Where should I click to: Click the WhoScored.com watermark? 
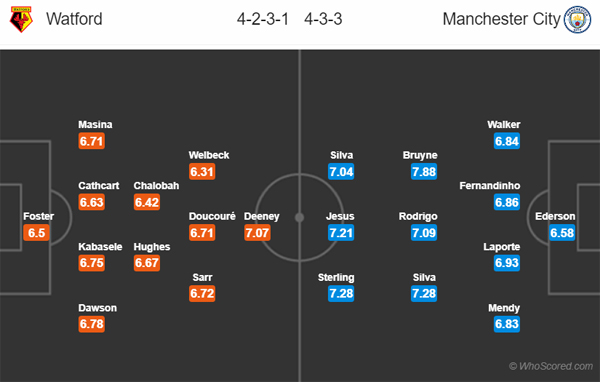tap(551, 366)
